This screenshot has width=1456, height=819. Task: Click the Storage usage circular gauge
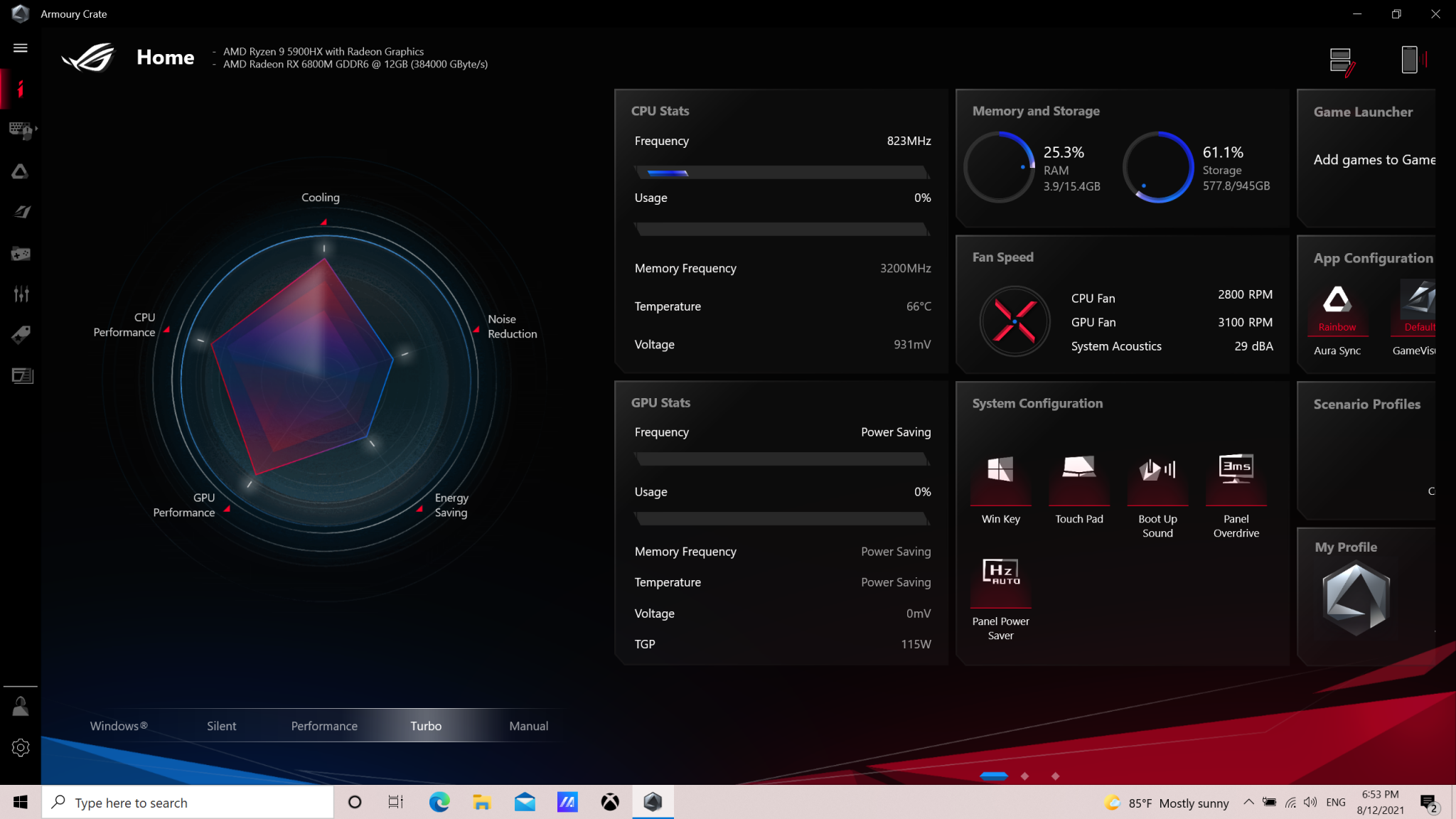[1158, 167]
